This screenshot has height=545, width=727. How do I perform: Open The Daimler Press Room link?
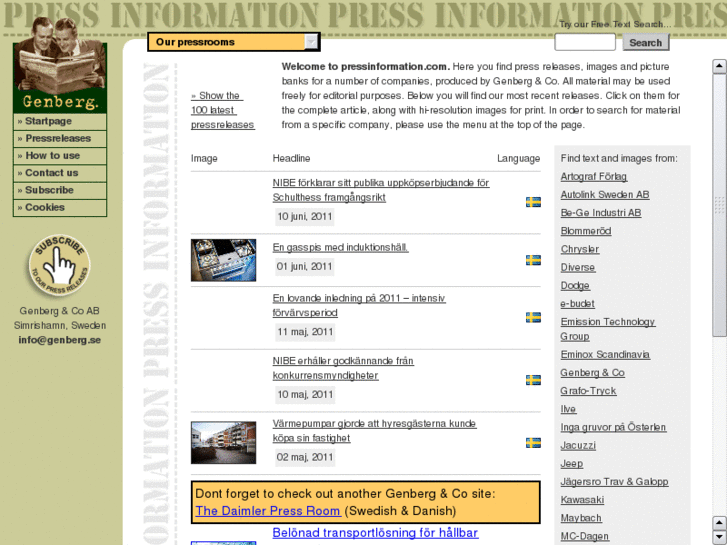(x=268, y=511)
